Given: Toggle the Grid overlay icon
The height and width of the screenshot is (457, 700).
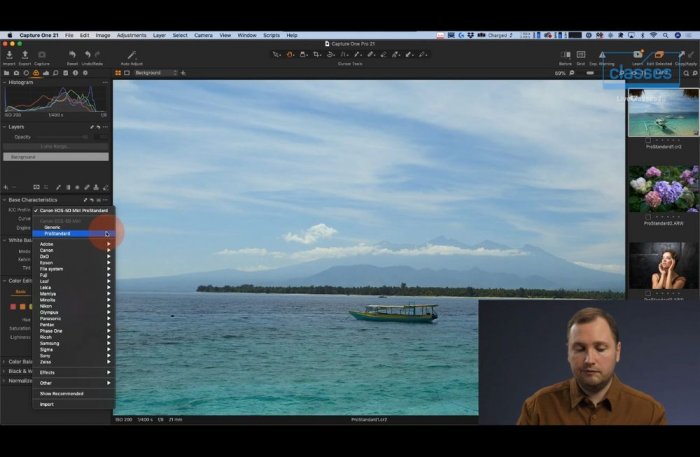Looking at the screenshot, I should [x=581, y=55].
